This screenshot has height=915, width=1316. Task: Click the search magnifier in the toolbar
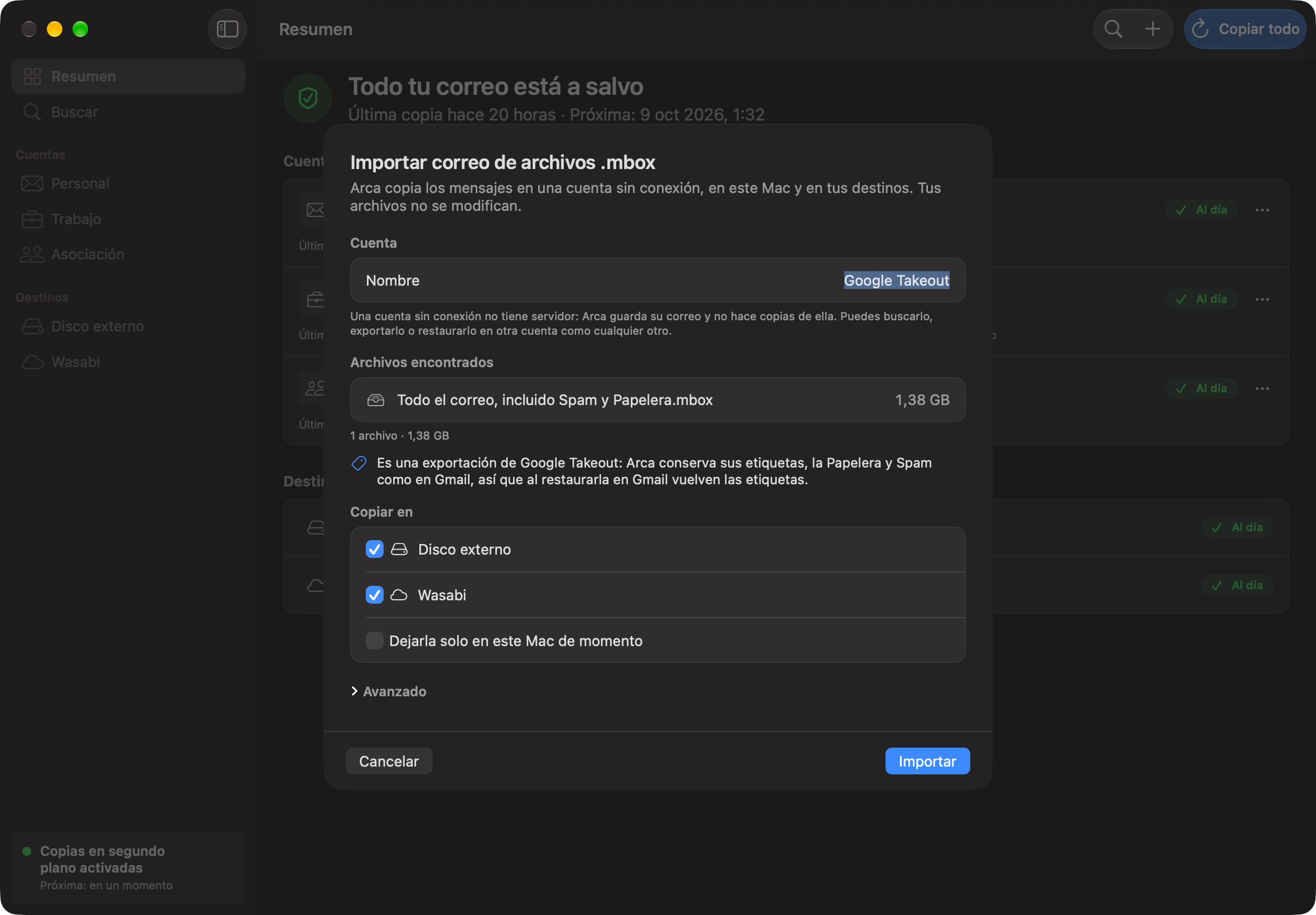[x=1113, y=28]
